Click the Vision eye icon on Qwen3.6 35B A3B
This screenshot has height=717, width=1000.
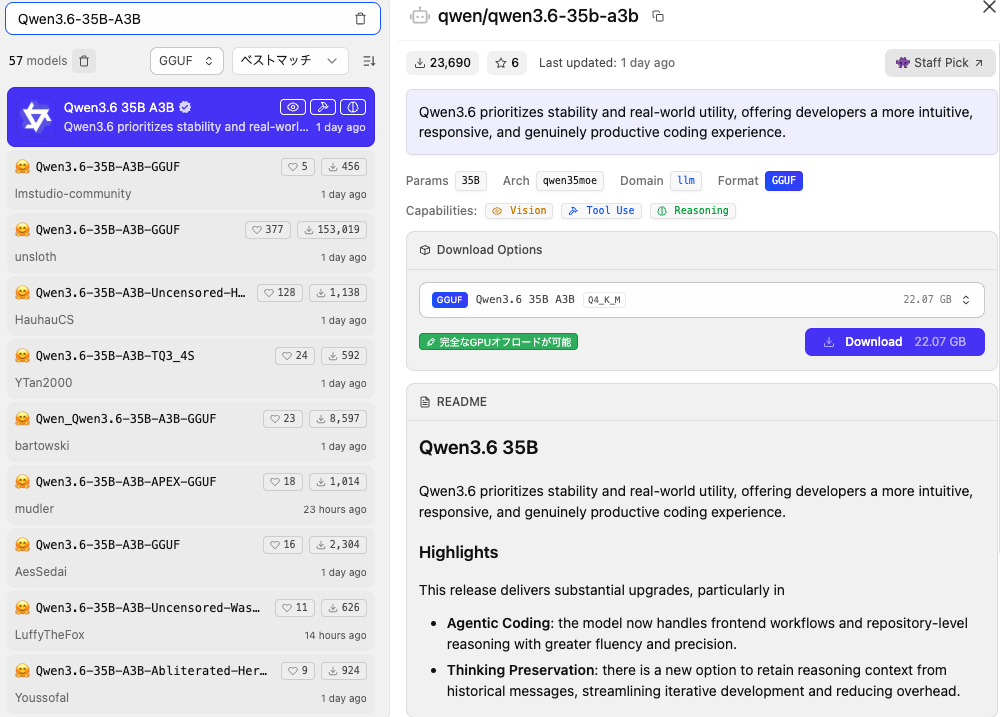pyautogui.click(x=293, y=107)
